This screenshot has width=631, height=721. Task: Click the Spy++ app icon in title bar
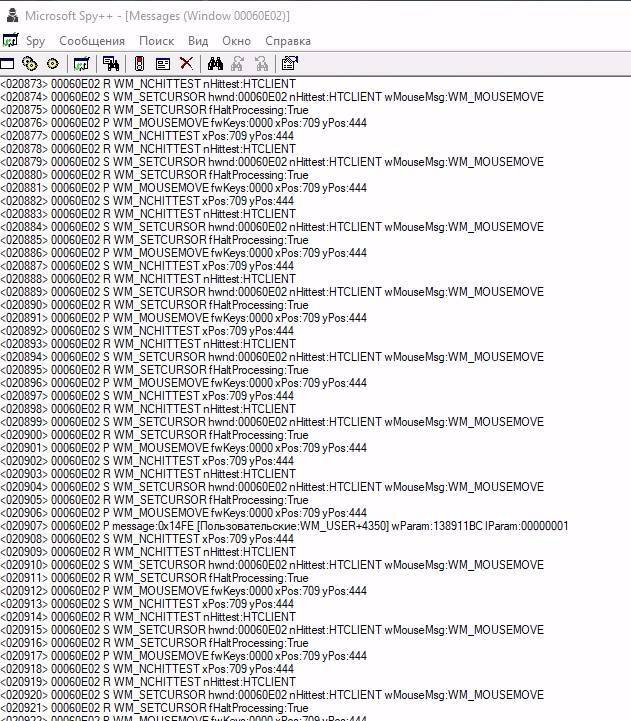tap(12, 15)
